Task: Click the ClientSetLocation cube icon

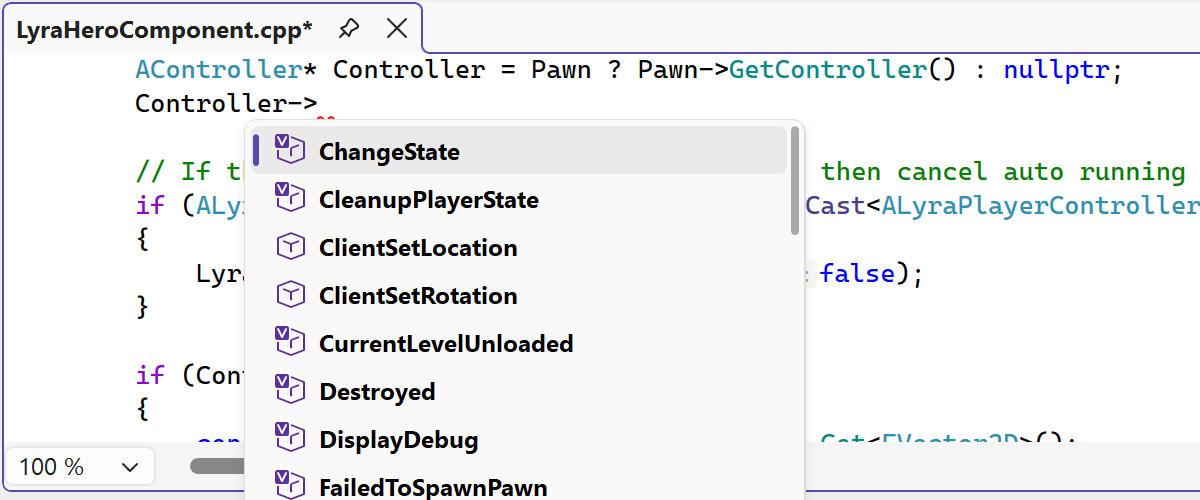Action: [x=289, y=247]
